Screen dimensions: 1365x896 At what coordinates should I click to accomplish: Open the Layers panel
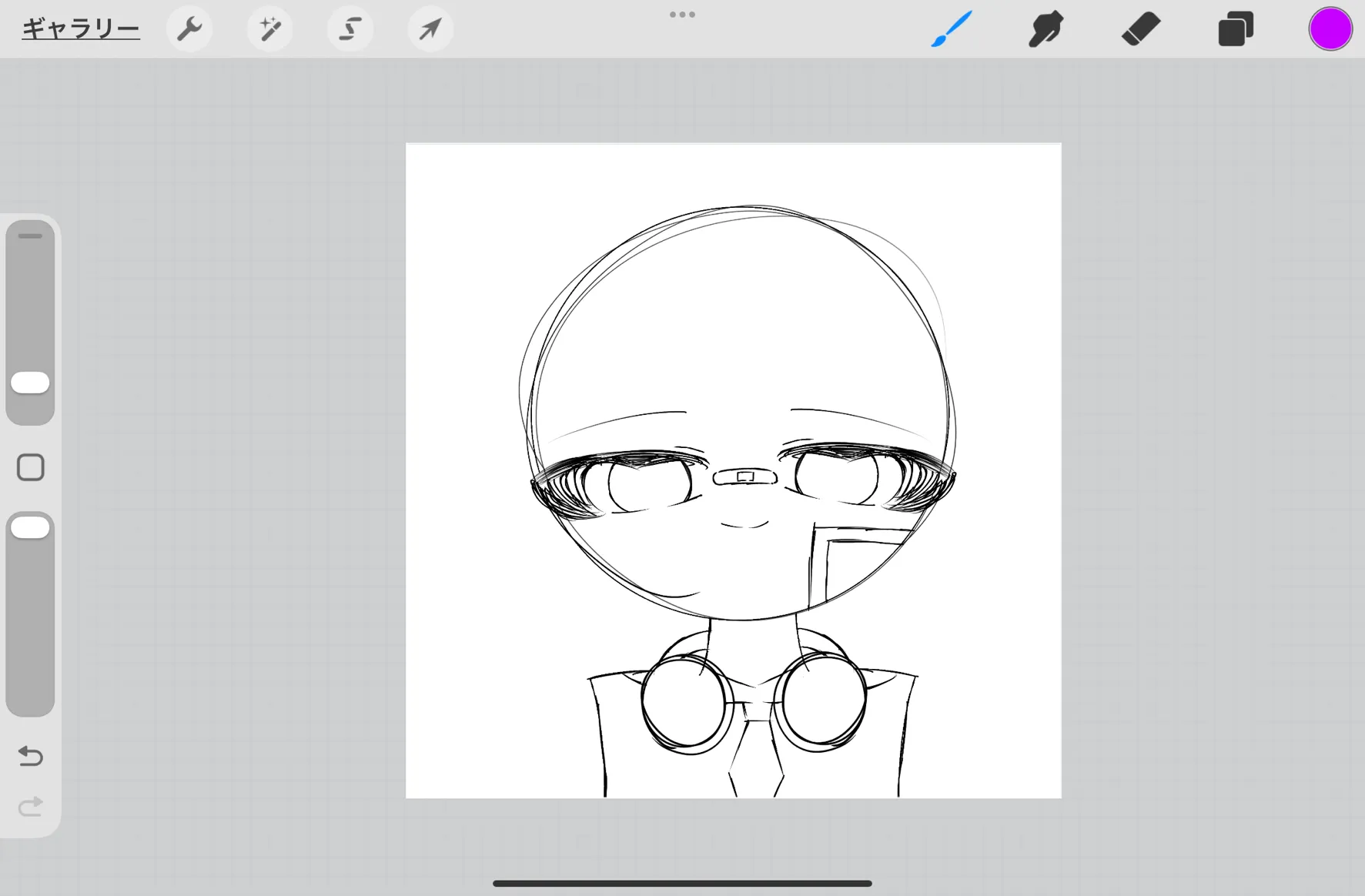point(1236,29)
